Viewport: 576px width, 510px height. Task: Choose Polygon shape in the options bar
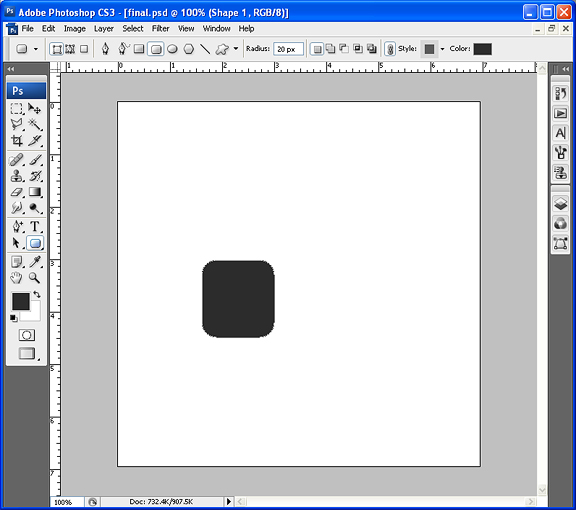point(189,49)
